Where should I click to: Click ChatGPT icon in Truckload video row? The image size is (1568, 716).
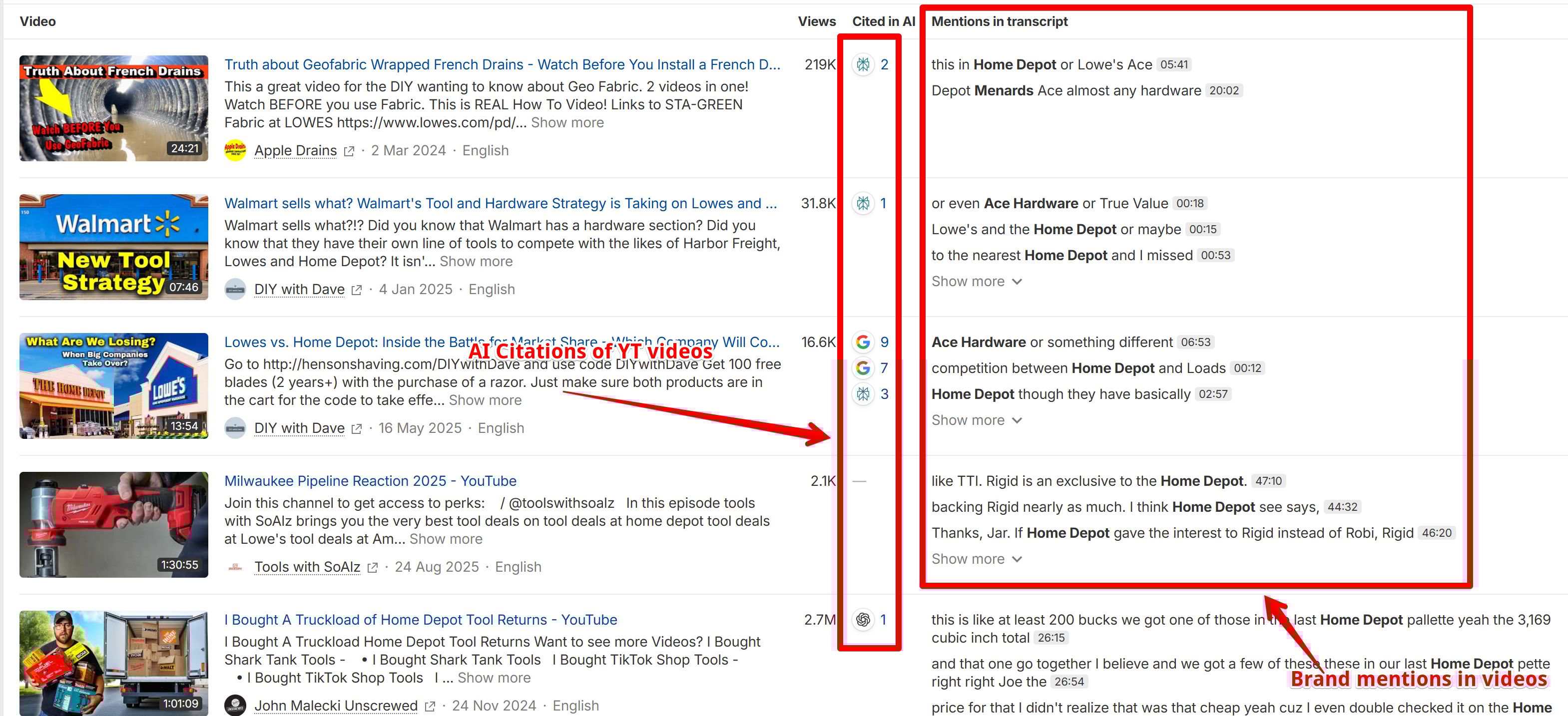(863, 620)
